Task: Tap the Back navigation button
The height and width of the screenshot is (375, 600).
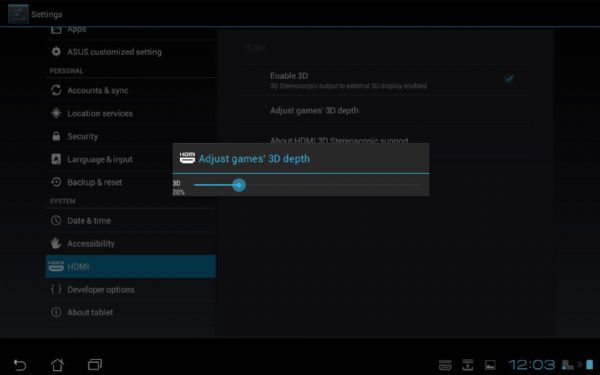Action: click(20, 365)
